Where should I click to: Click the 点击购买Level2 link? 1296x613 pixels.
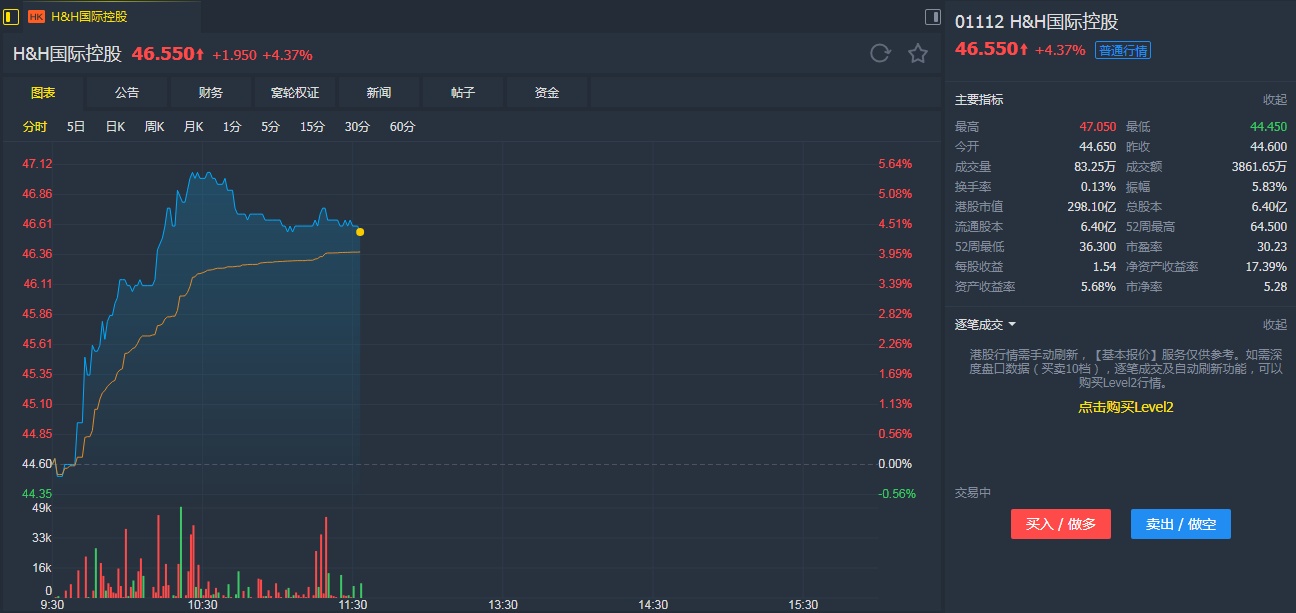click(x=1125, y=407)
